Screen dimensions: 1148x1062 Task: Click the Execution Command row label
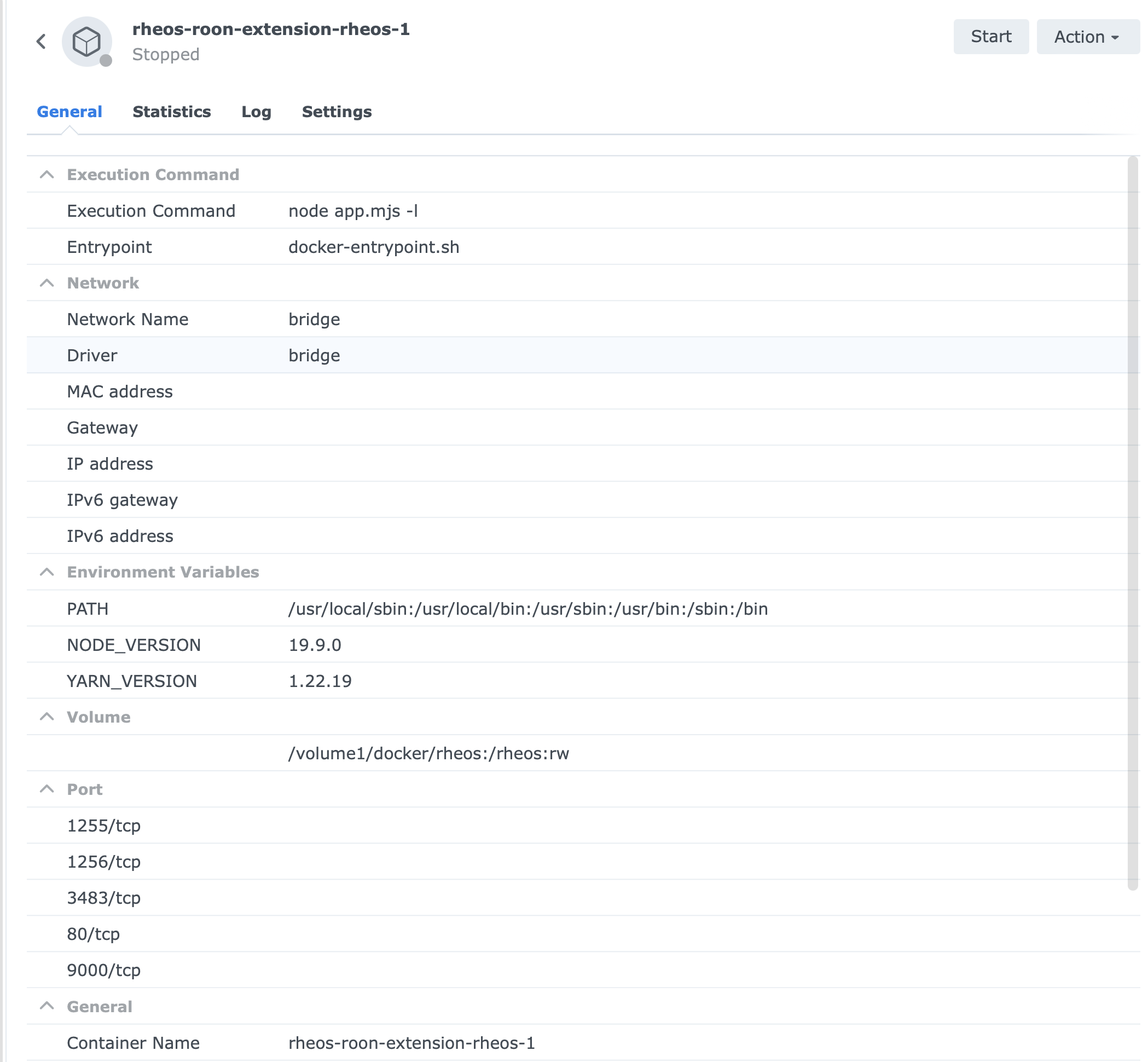coord(151,211)
